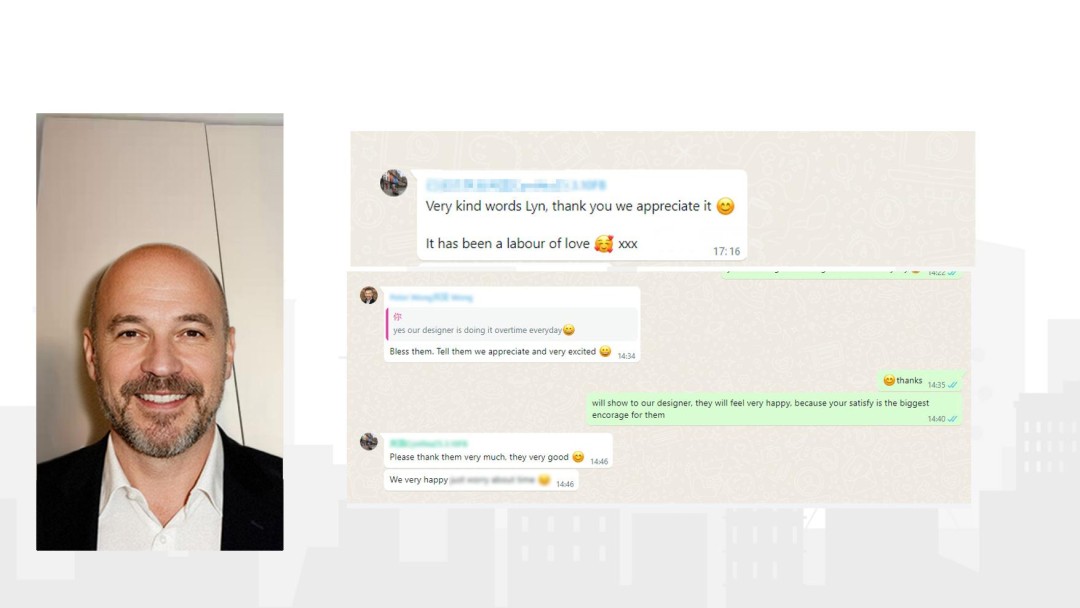This screenshot has width=1080, height=608.
Task: Click the blurred contact name above 'Bless them'
Action: point(431,297)
